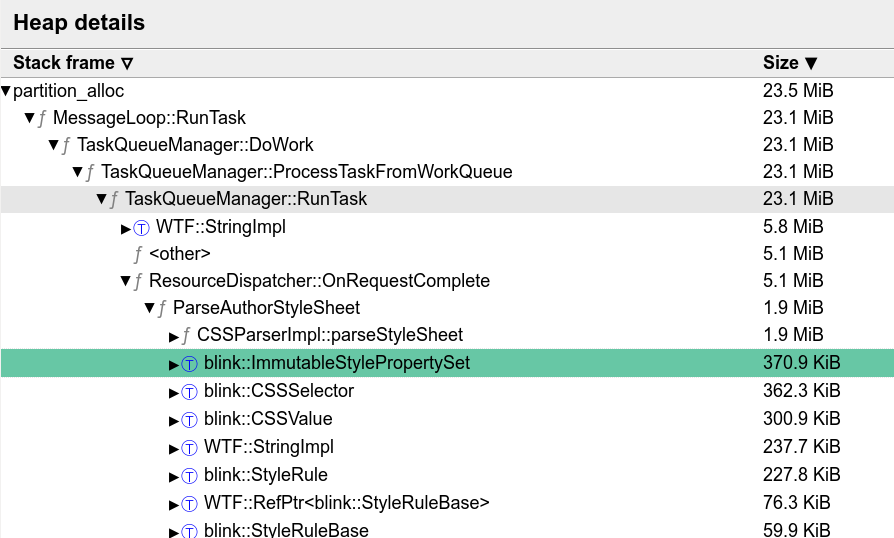Viewport: 894px width, 538px height.
Task: Expand blink::ImmutableStylePropertySet node
Action: (174, 364)
